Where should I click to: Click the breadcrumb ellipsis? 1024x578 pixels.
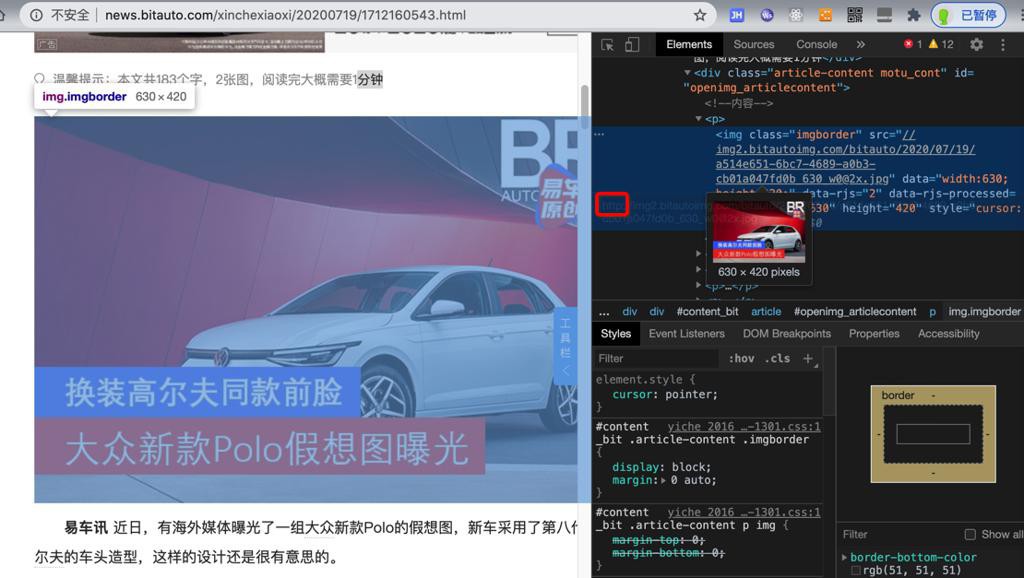tap(604, 312)
